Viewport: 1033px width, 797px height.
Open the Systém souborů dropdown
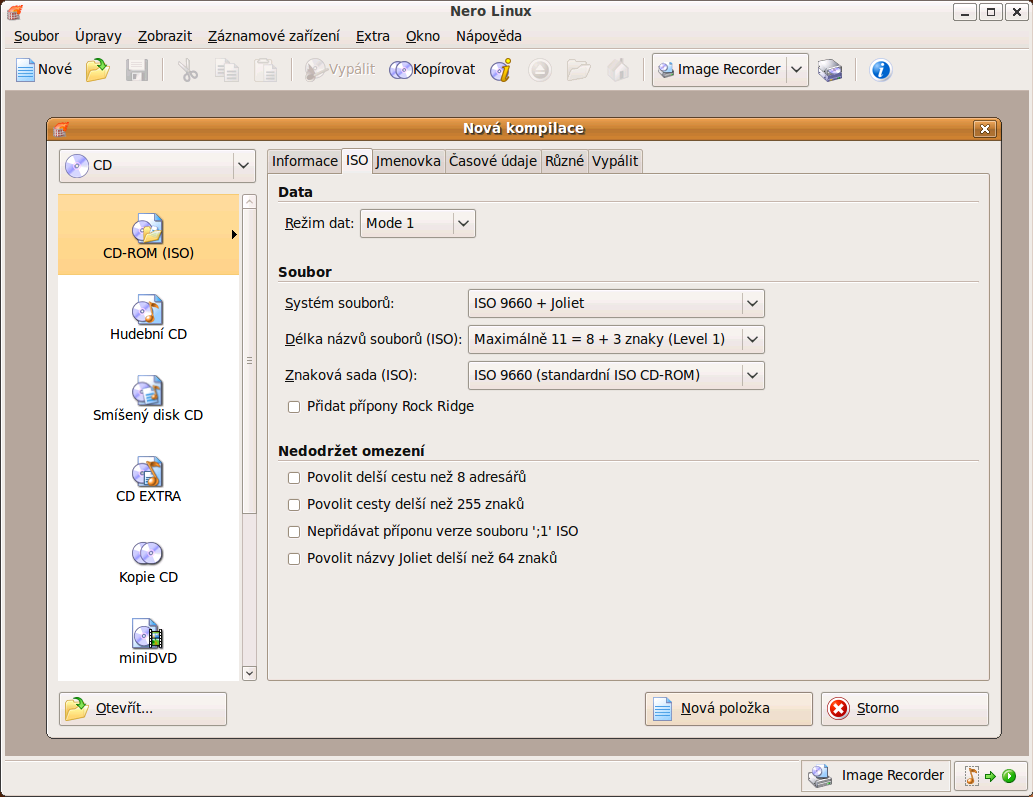point(616,303)
